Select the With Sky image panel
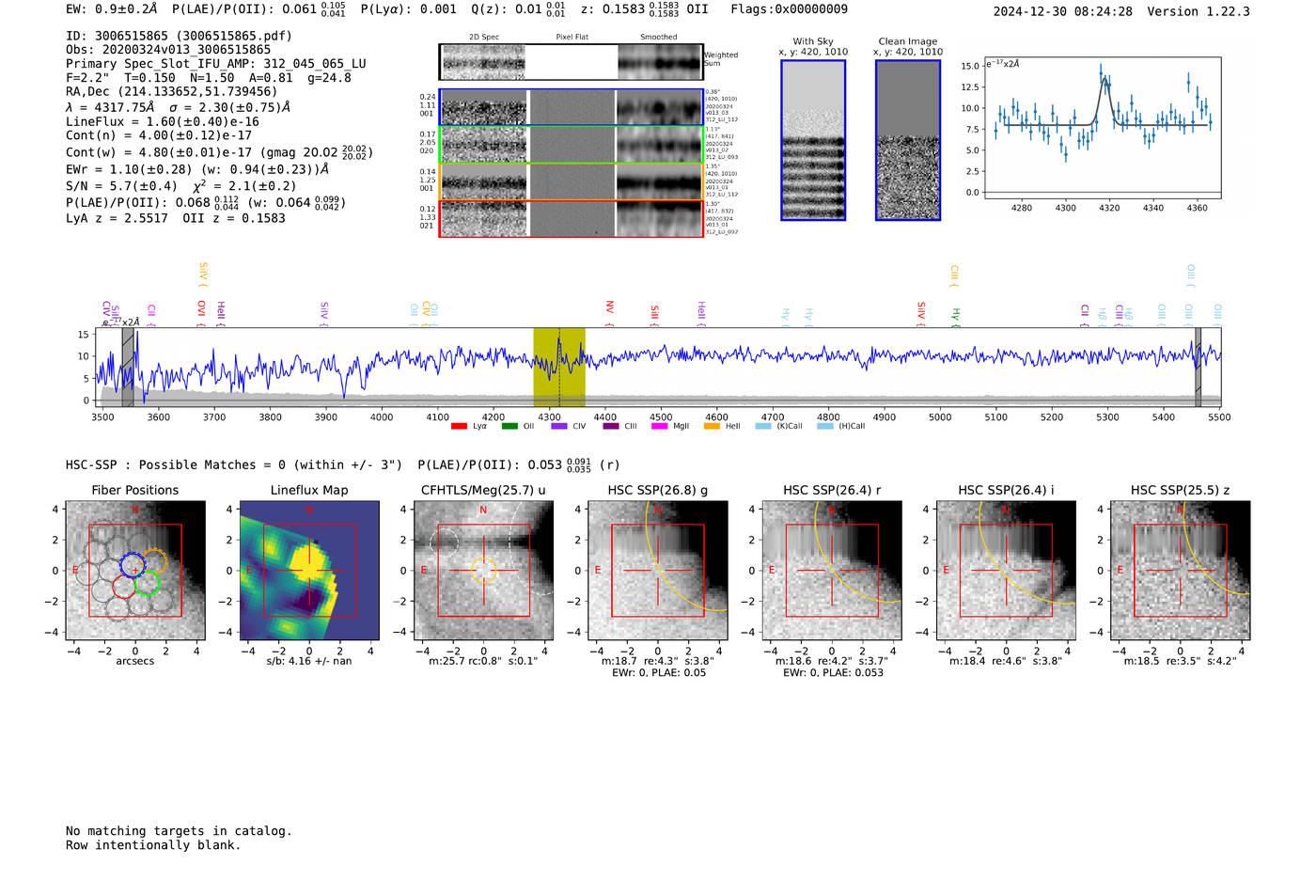Image resolution: width=1316 pixels, height=896 pixels. pos(813,140)
